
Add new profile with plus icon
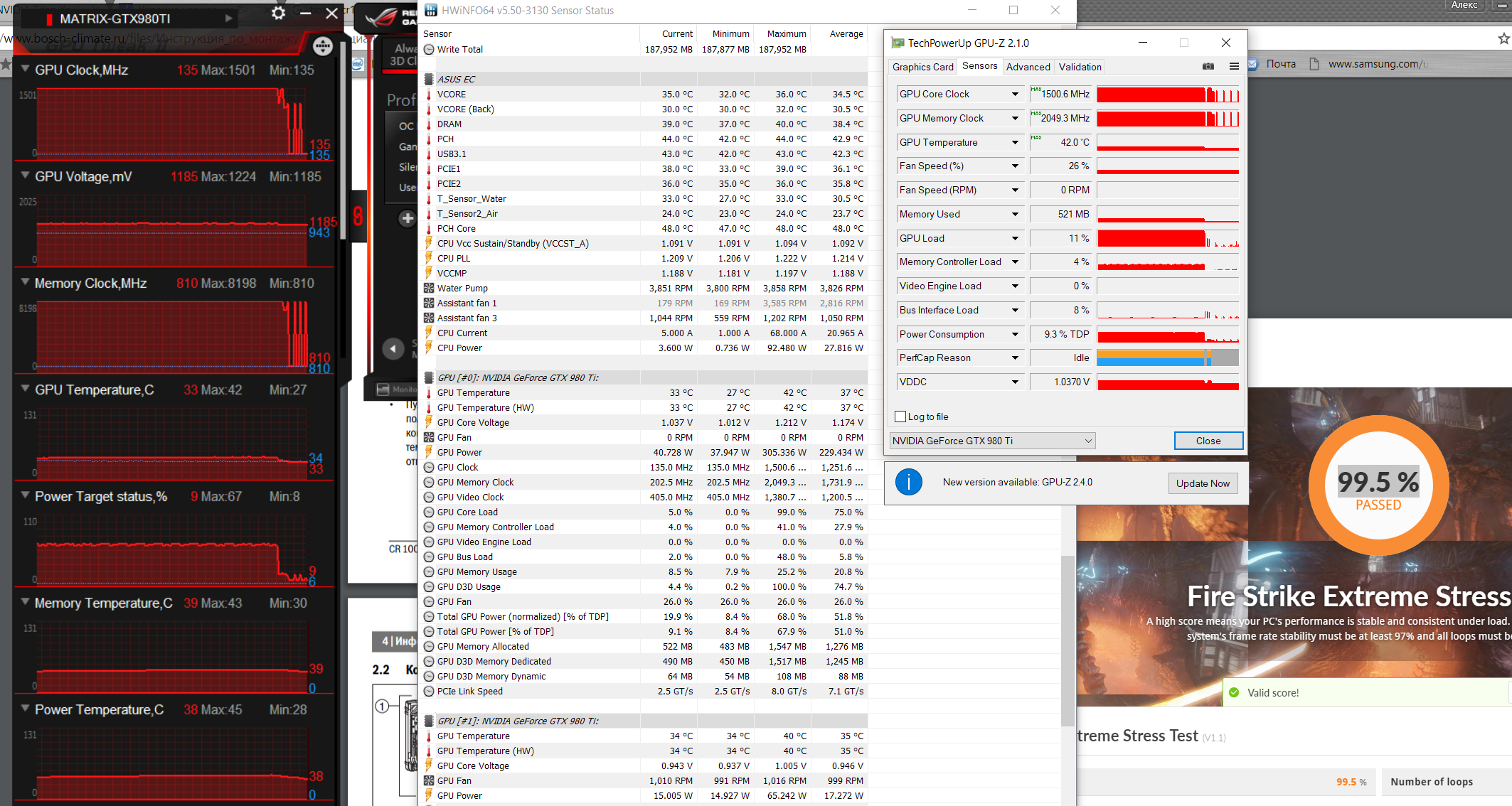tap(407, 218)
